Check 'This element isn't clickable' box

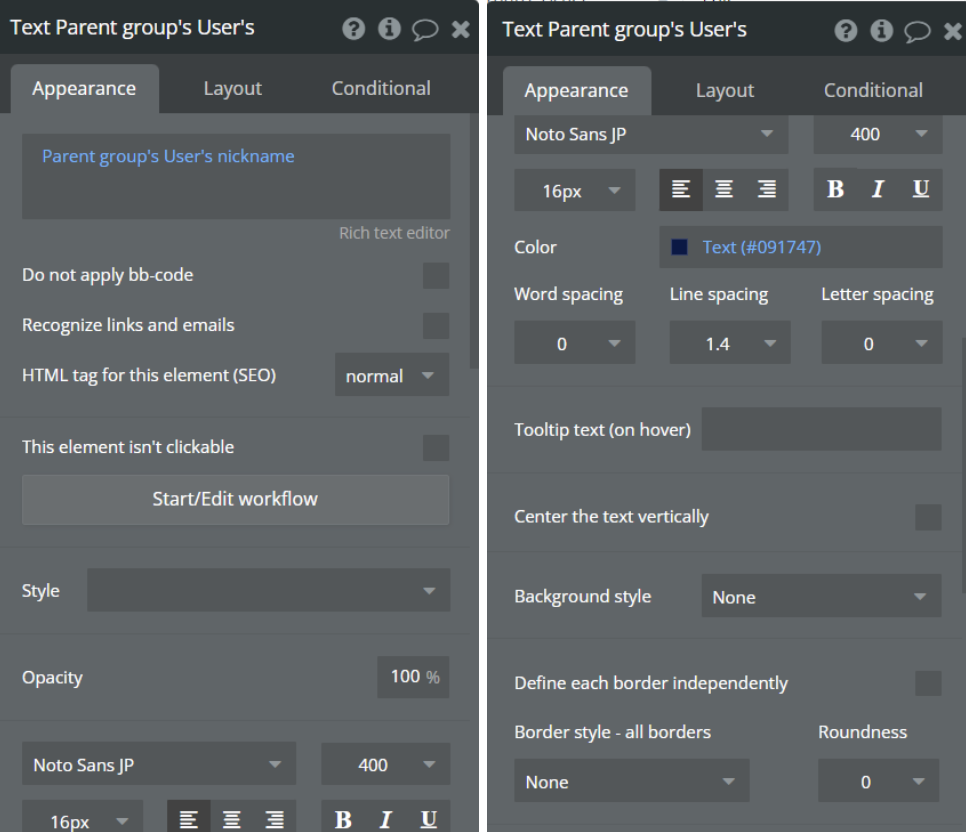click(x=436, y=448)
